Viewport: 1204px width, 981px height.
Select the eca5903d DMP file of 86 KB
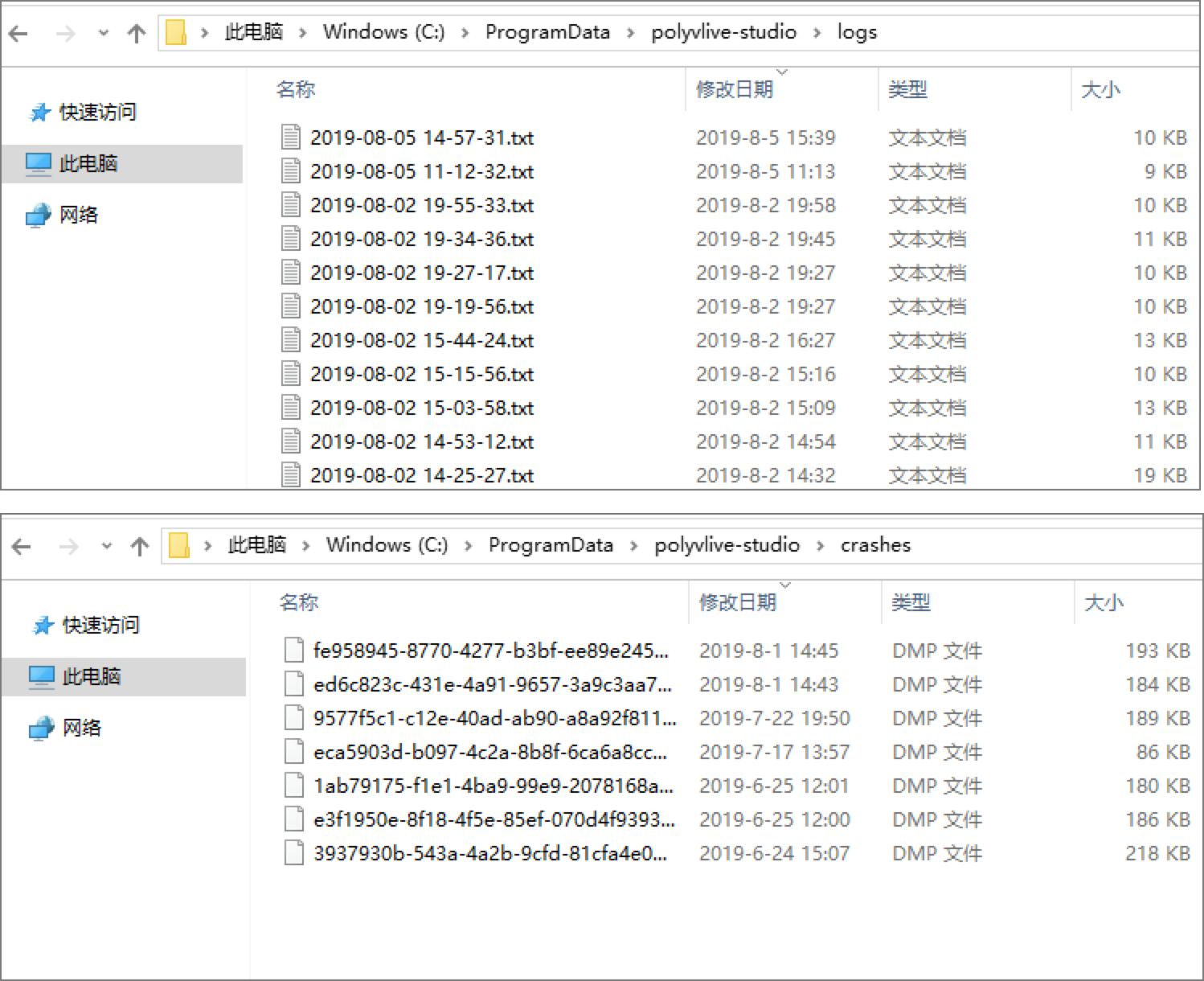pos(489,752)
